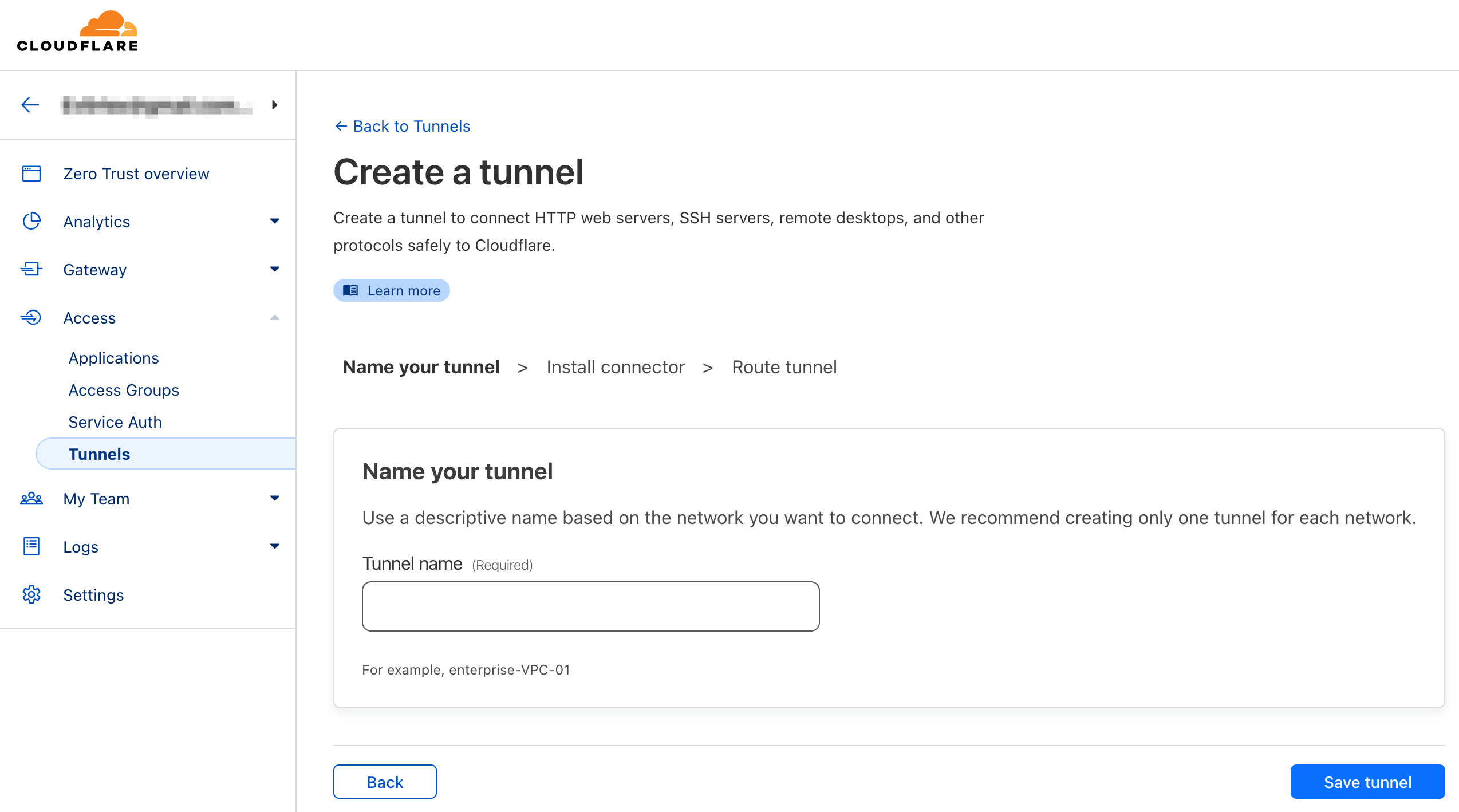Open the Logs menu item
Image resolution: width=1459 pixels, height=812 pixels.
81,547
